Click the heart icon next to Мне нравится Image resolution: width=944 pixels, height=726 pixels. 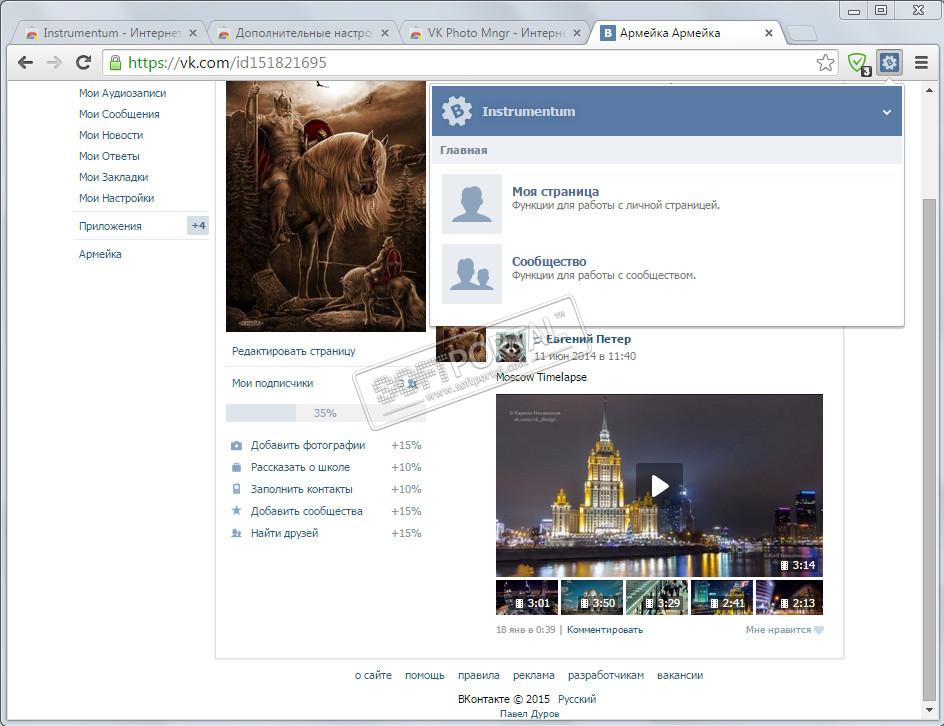pos(819,630)
